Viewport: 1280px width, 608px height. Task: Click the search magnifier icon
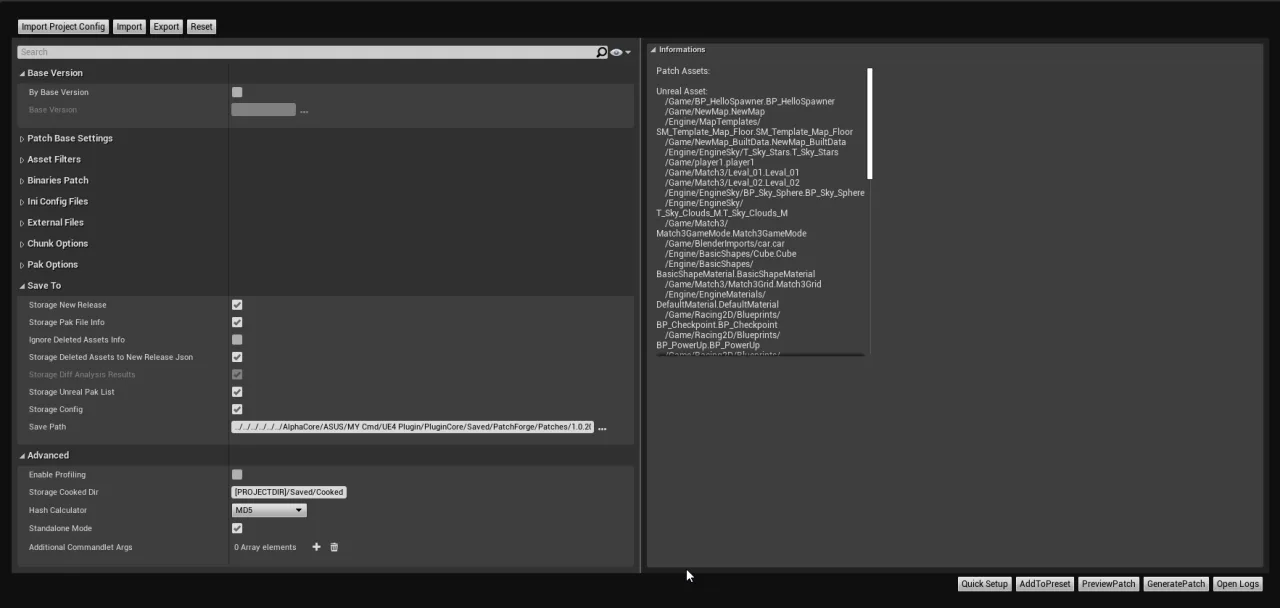point(602,52)
